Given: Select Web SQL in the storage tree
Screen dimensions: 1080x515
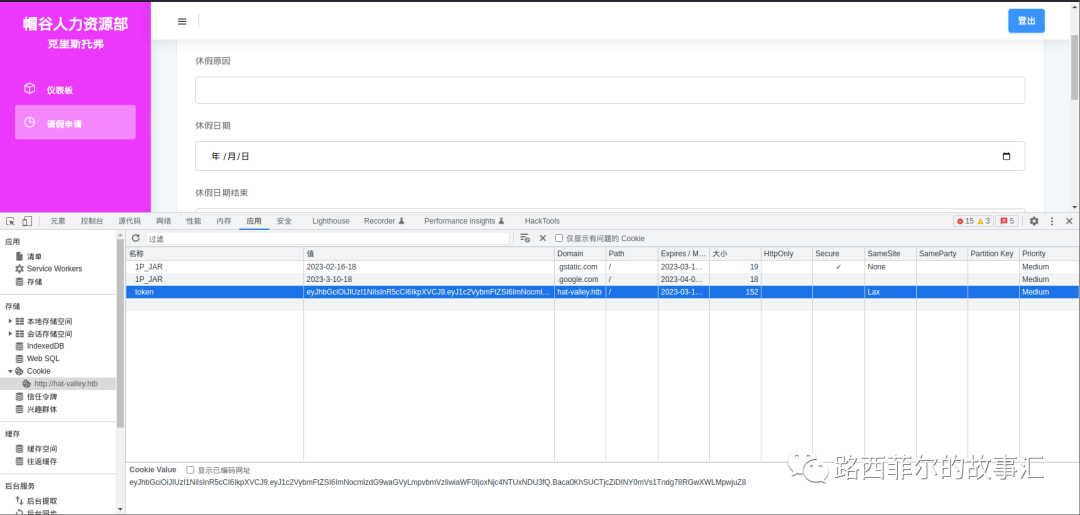Looking at the screenshot, I should pyautogui.click(x=43, y=359).
